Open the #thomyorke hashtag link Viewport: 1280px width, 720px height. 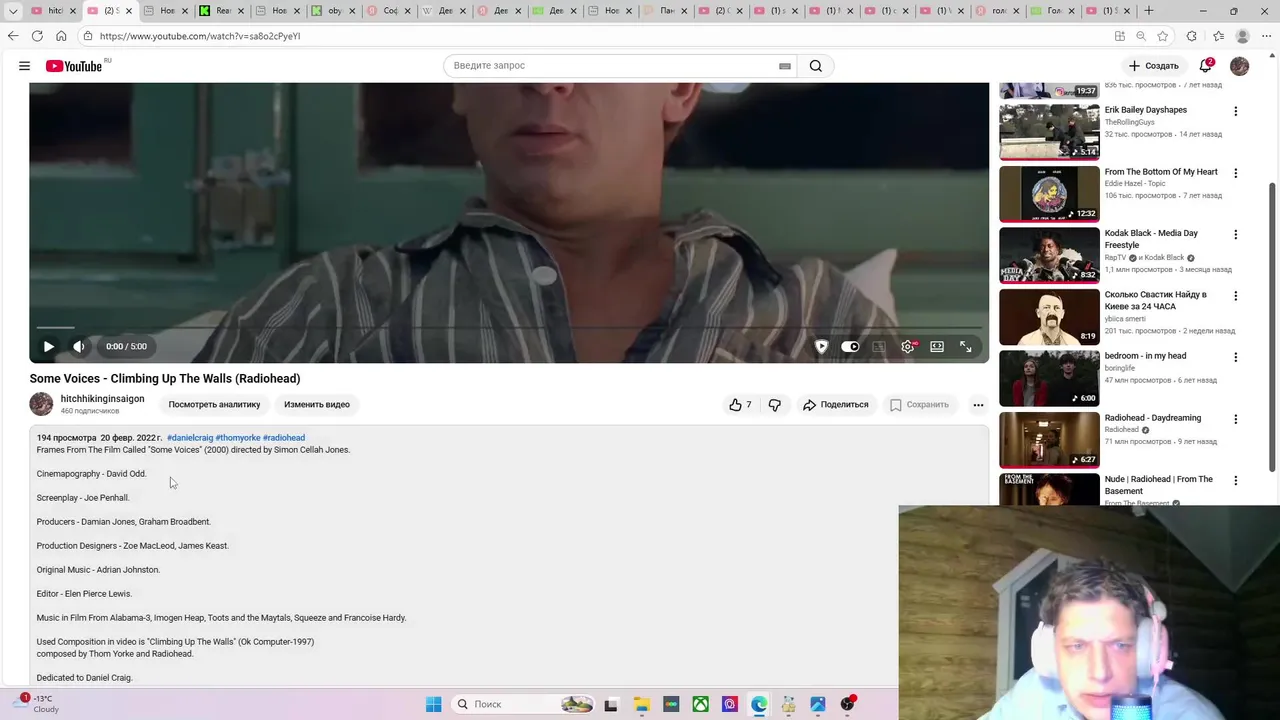[238, 438]
